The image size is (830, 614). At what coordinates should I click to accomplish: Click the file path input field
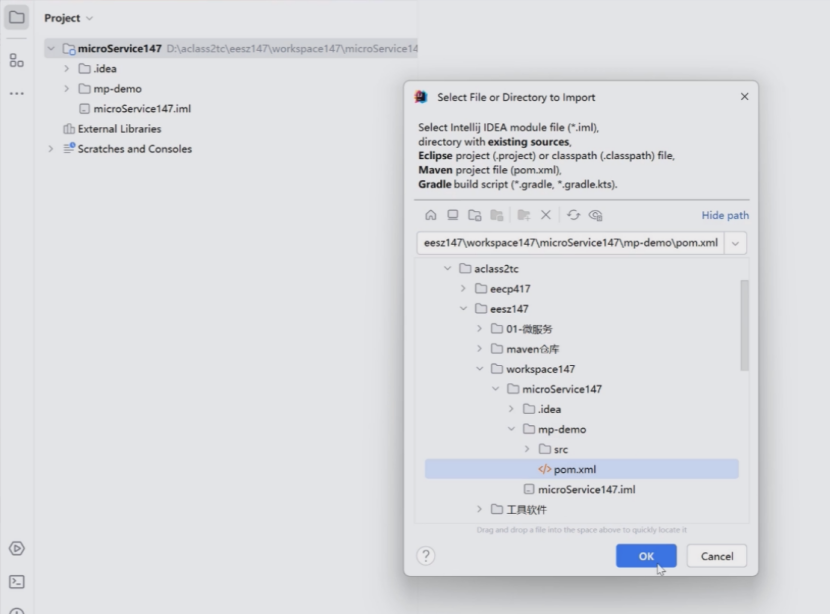(x=571, y=243)
